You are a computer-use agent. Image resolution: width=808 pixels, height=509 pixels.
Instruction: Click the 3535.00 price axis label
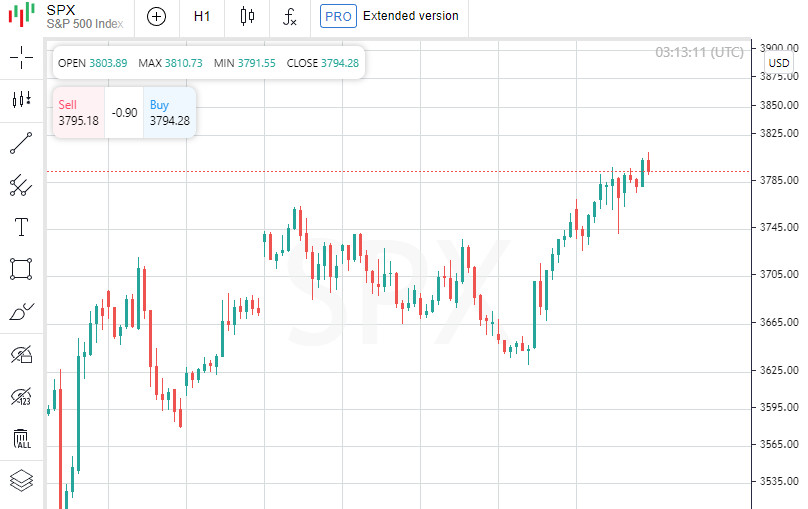(x=779, y=481)
